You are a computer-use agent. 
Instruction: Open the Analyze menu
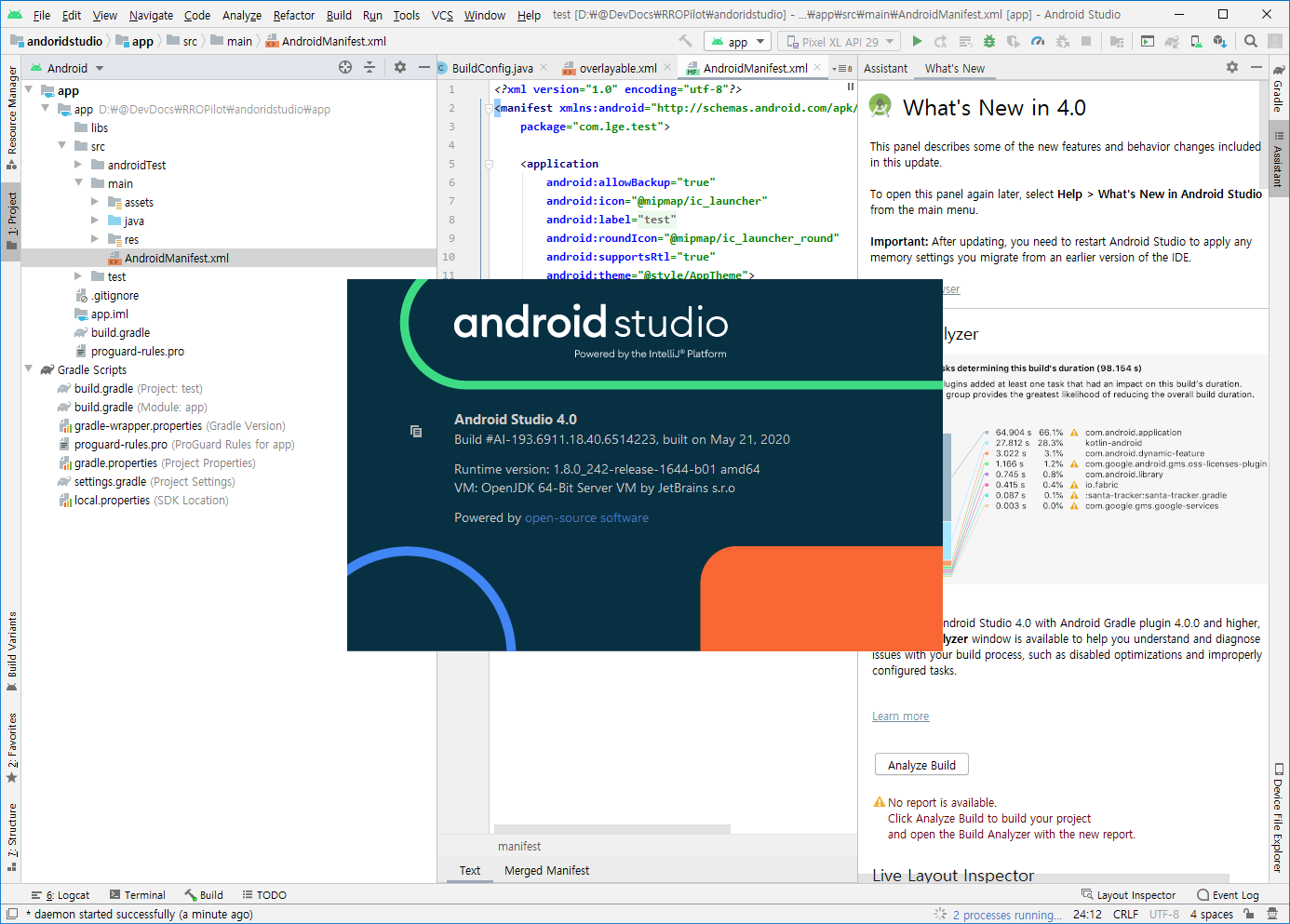click(x=242, y=15)
